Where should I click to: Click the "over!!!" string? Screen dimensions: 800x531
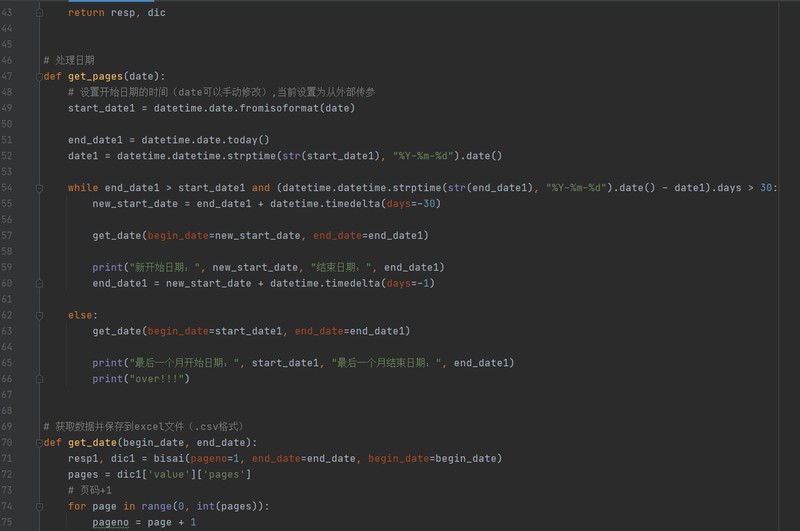pos(157,379)
